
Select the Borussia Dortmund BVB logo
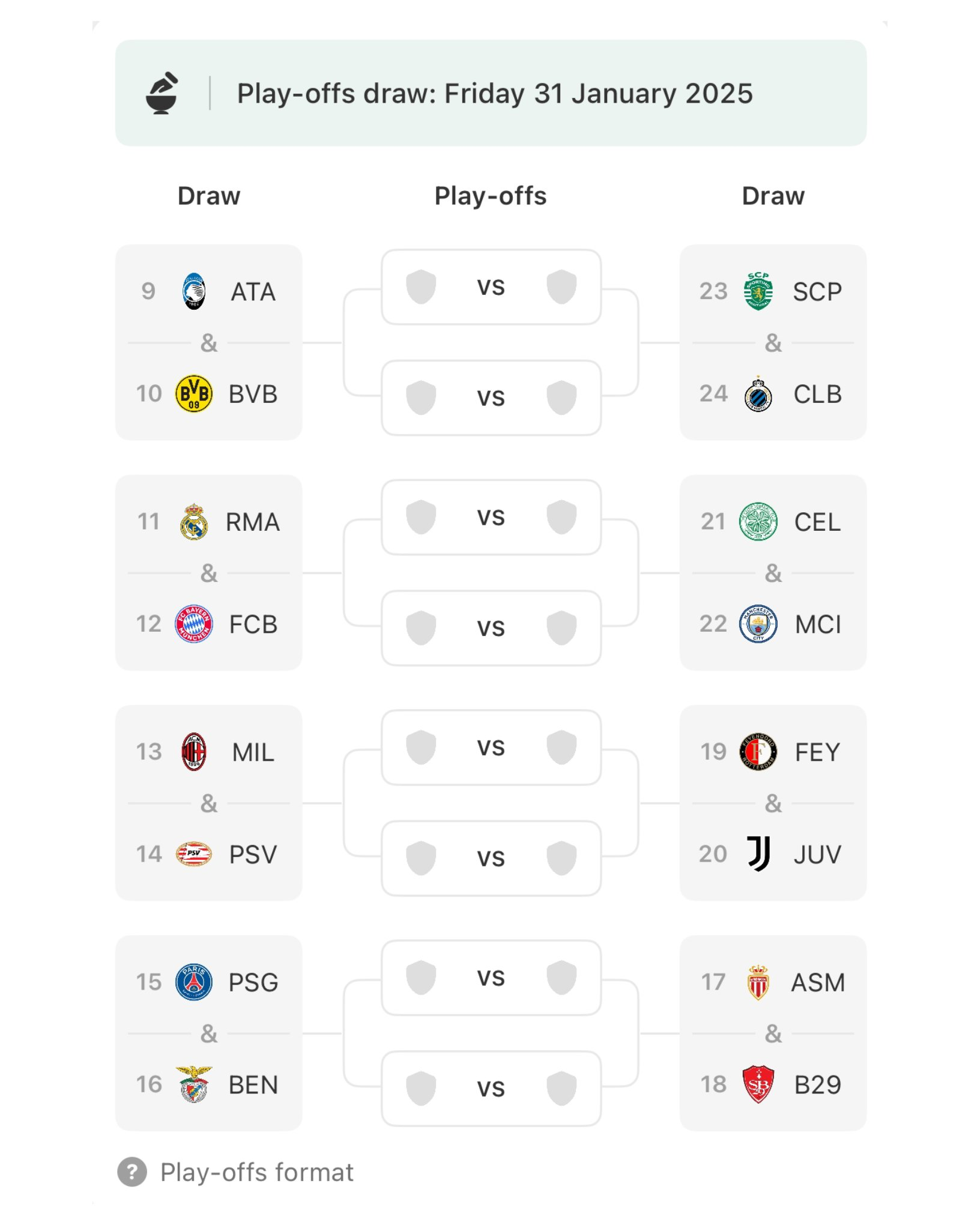click(x=193, y=394)
